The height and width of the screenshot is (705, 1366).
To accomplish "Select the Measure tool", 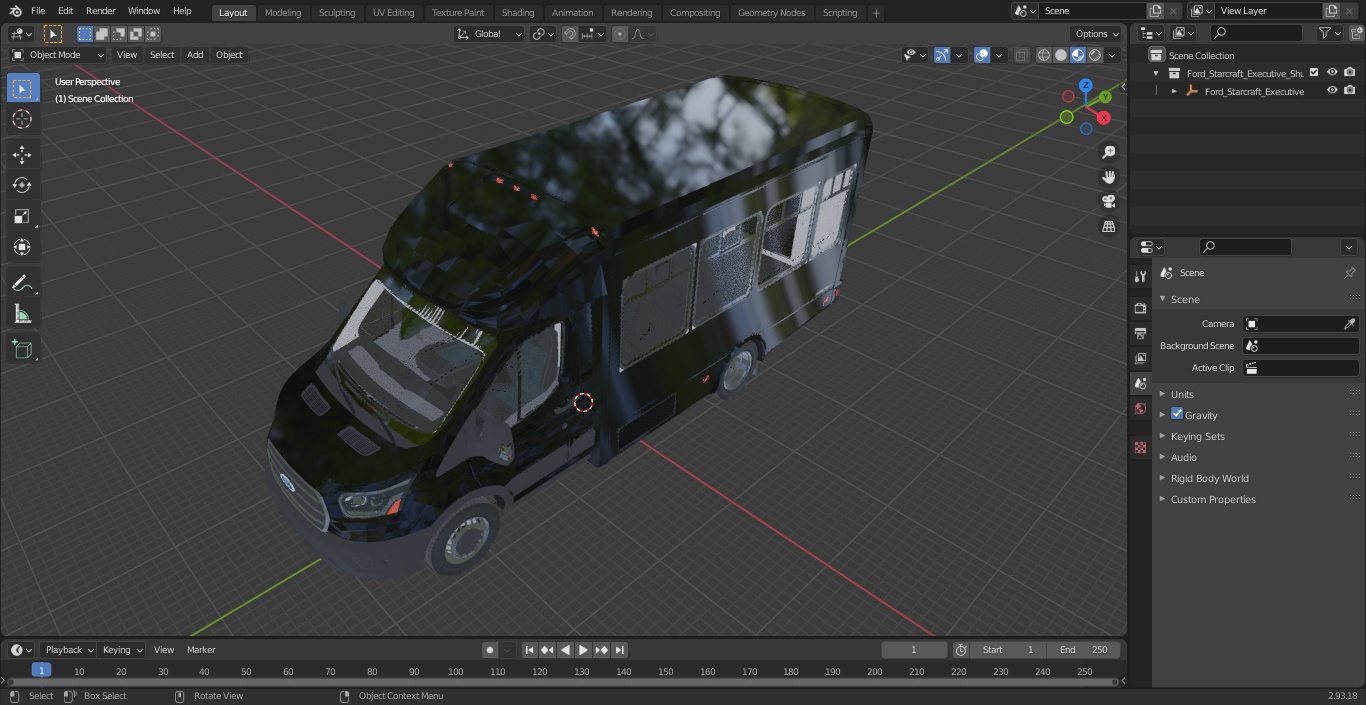I will 22,314.
